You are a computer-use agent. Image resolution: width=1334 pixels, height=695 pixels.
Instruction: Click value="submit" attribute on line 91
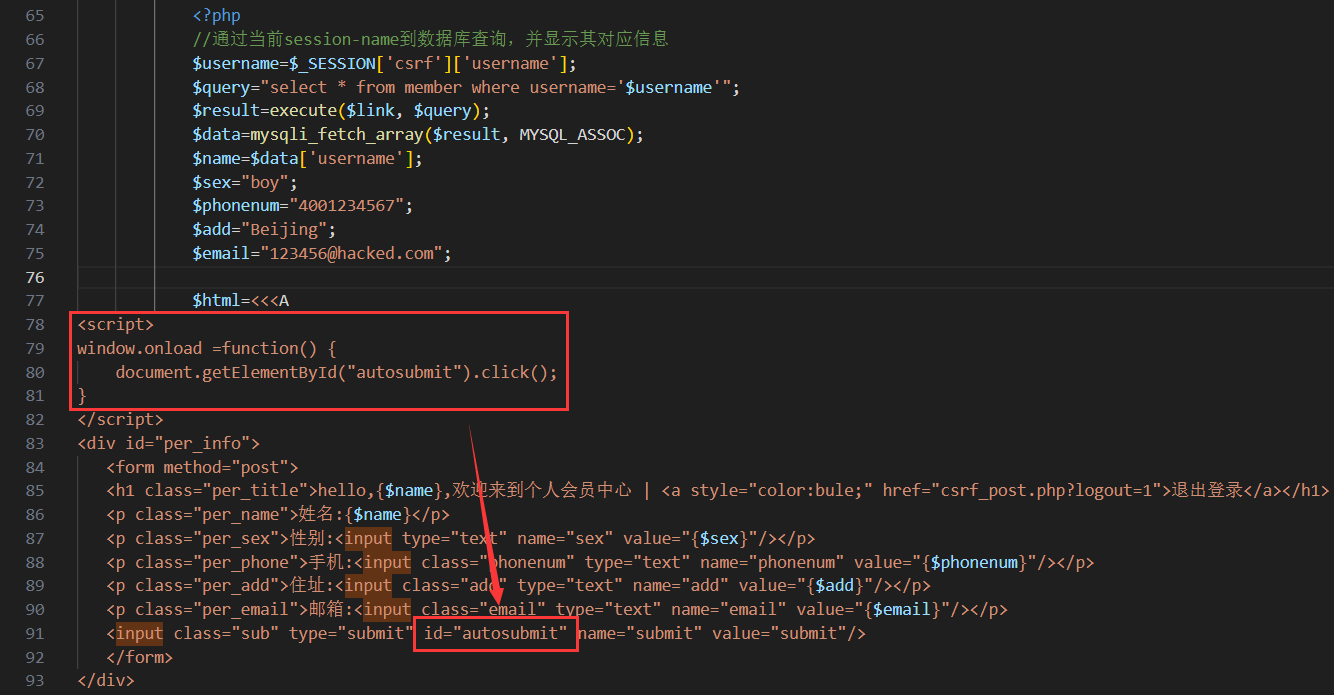coord(781,634)
